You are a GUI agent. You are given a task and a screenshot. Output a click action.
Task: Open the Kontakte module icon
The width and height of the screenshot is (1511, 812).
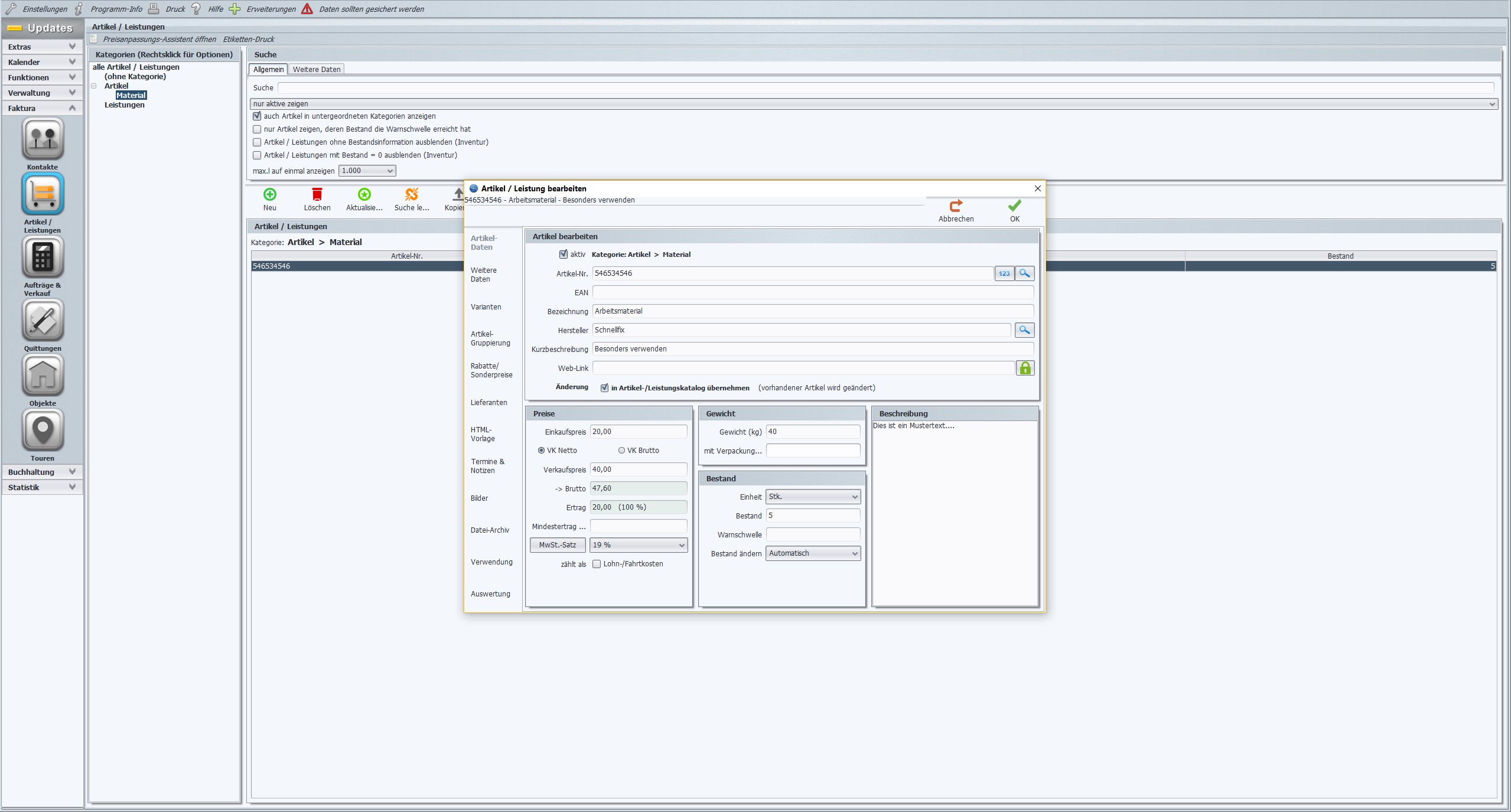(x=43, y=139)
